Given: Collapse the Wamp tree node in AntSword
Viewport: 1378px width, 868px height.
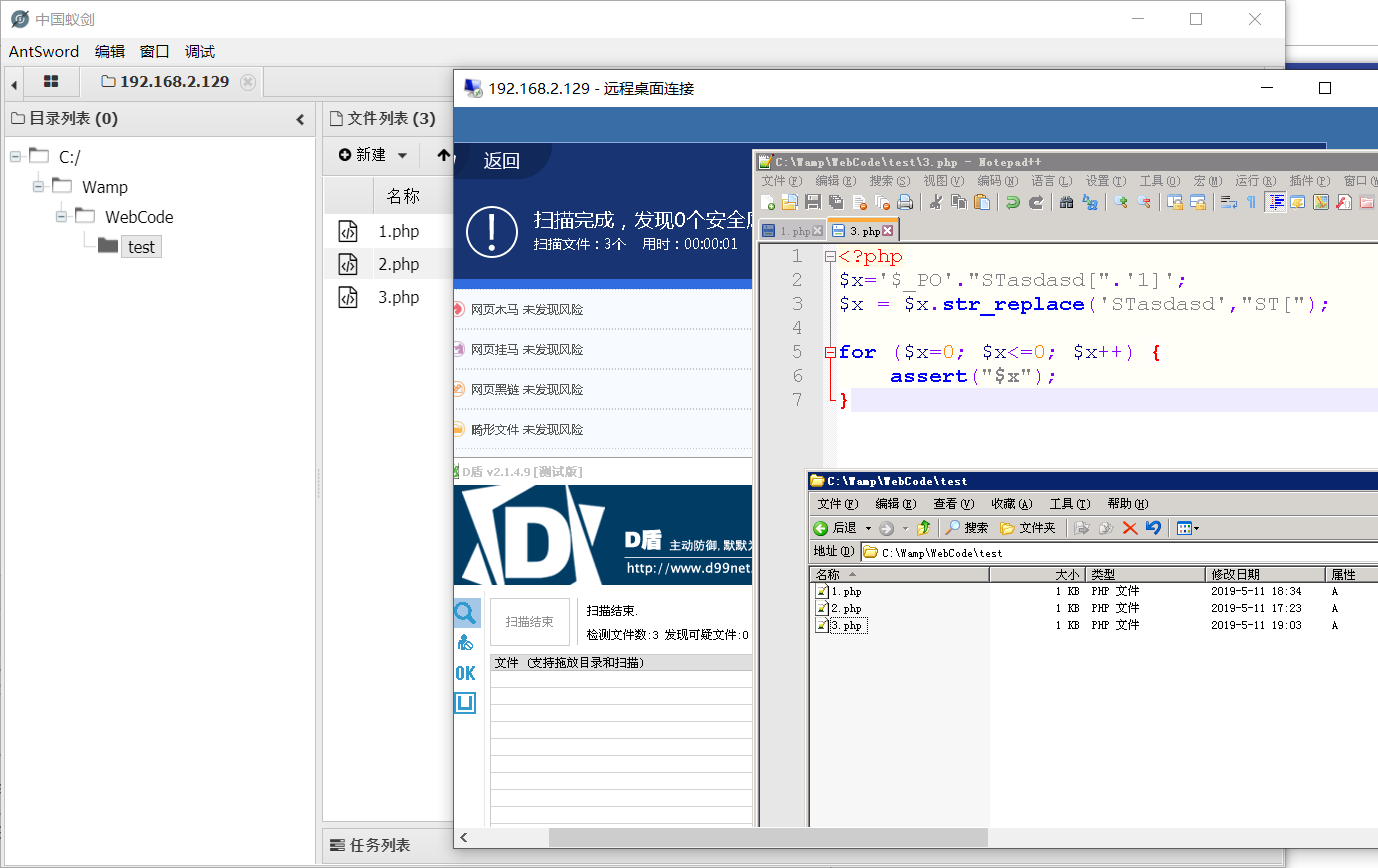Looking at the screenshot, I should 39,186.
